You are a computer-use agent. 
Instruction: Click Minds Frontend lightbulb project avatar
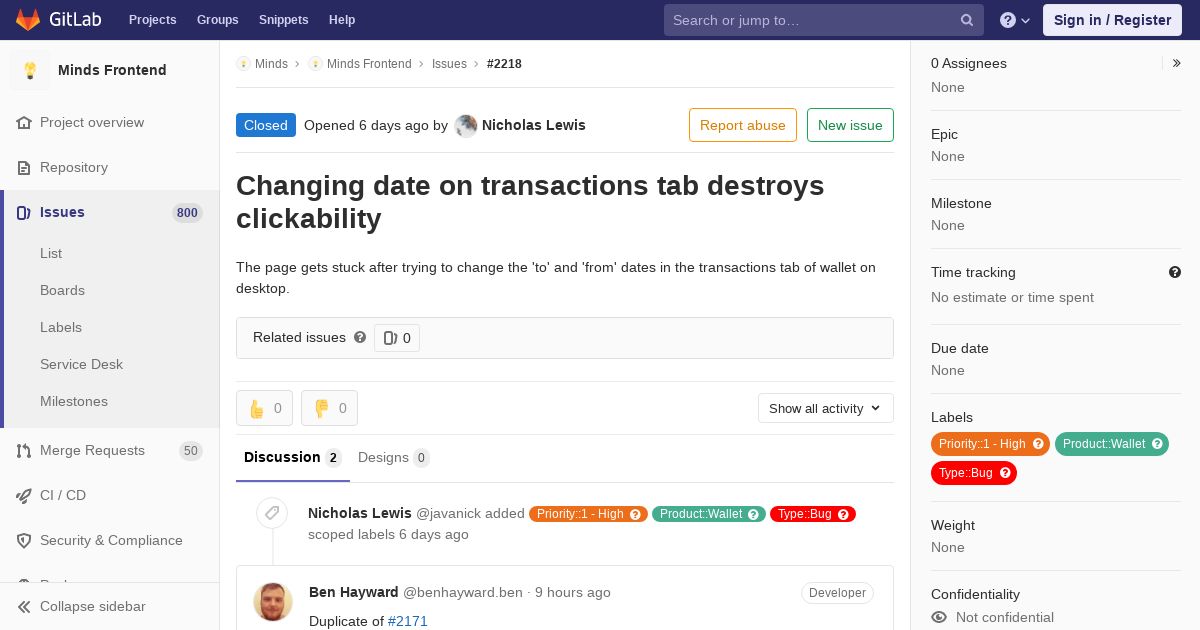coord(30,70)
